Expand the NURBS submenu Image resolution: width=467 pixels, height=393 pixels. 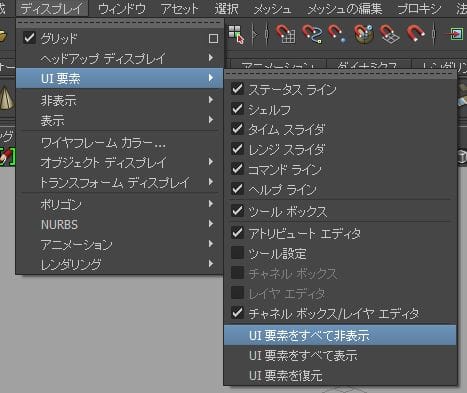coord(120,224)
